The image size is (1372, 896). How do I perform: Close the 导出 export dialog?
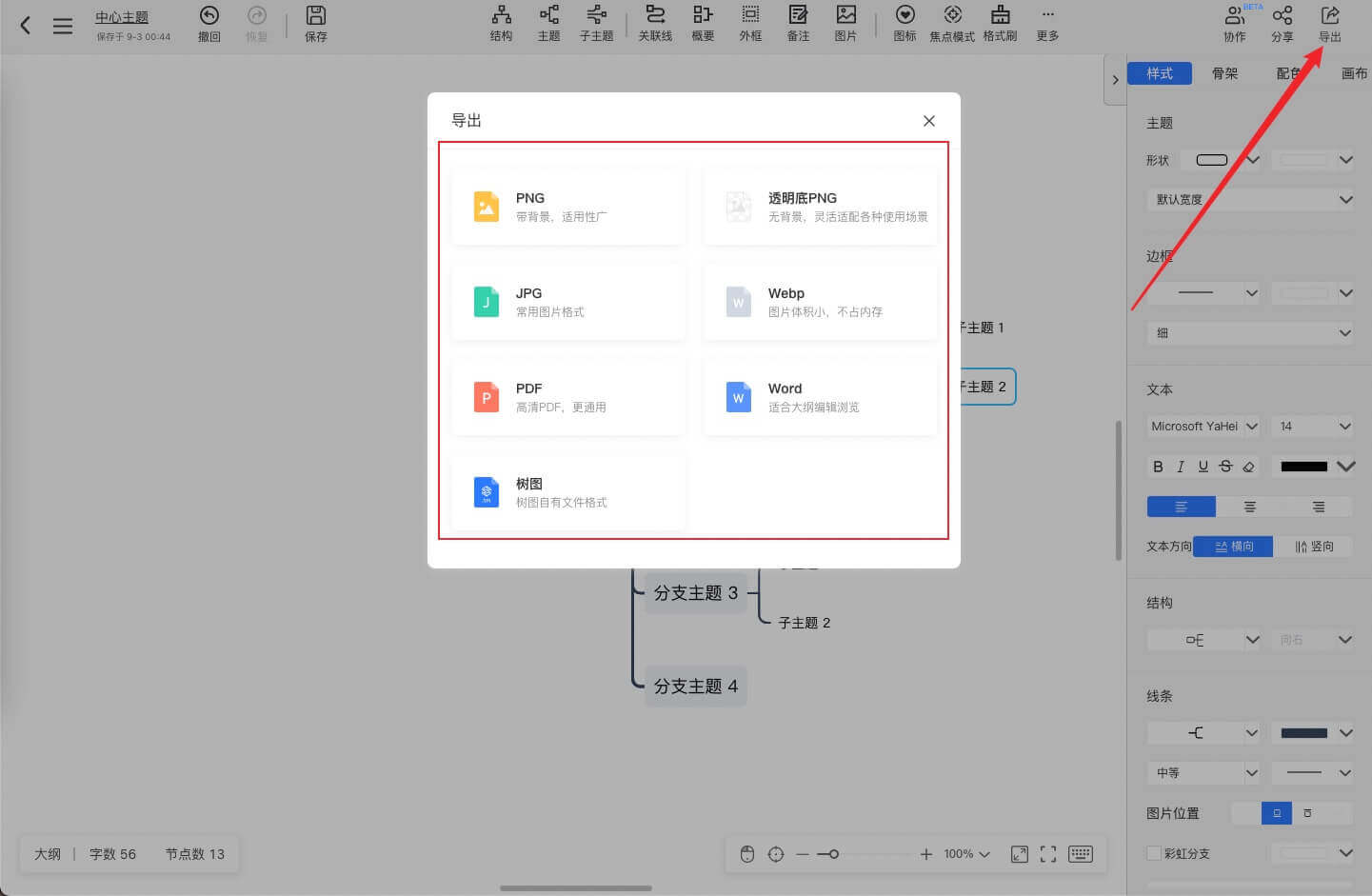928,121
